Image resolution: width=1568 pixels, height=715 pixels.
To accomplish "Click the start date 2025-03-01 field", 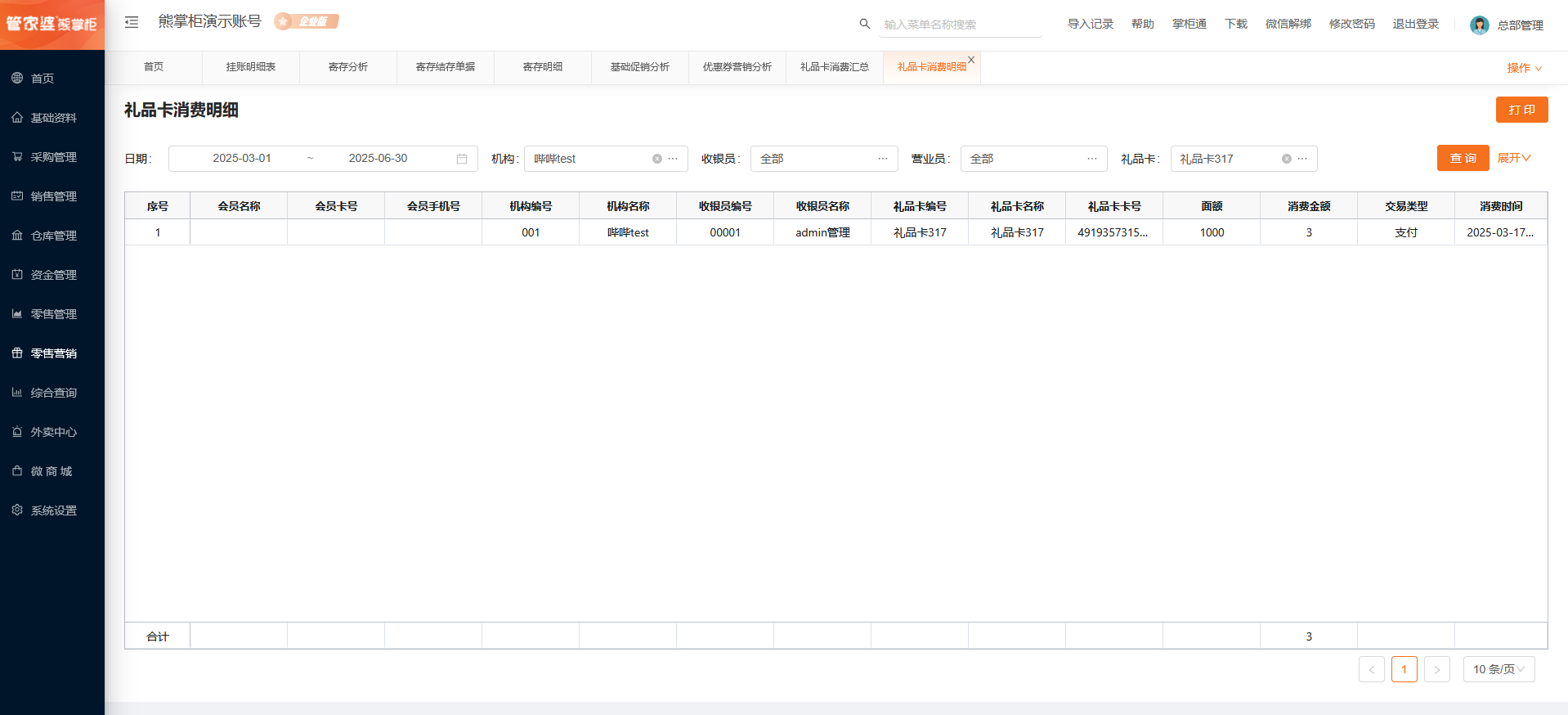I will pos(242,159).
